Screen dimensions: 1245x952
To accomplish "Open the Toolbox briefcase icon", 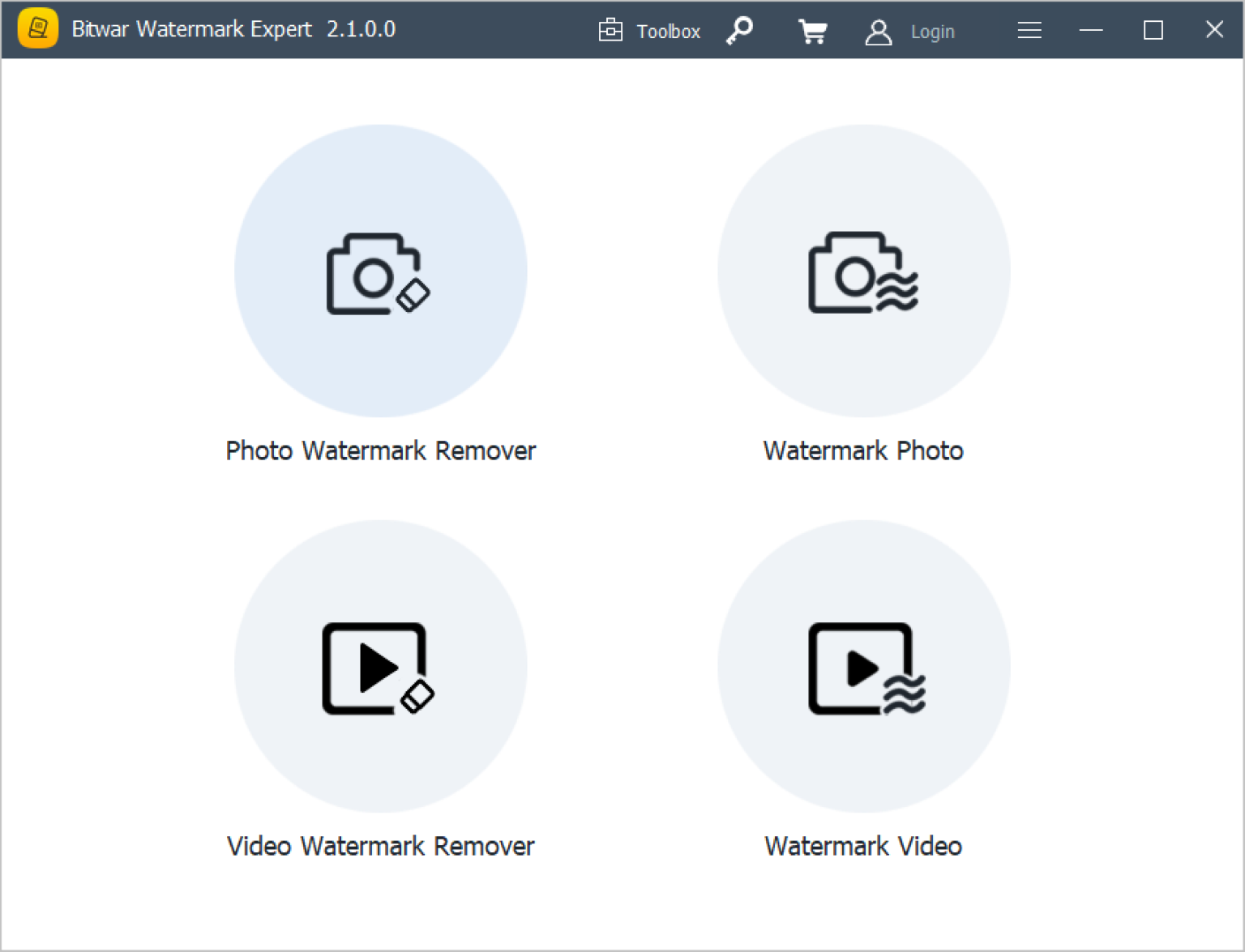I will click(610, 30).
